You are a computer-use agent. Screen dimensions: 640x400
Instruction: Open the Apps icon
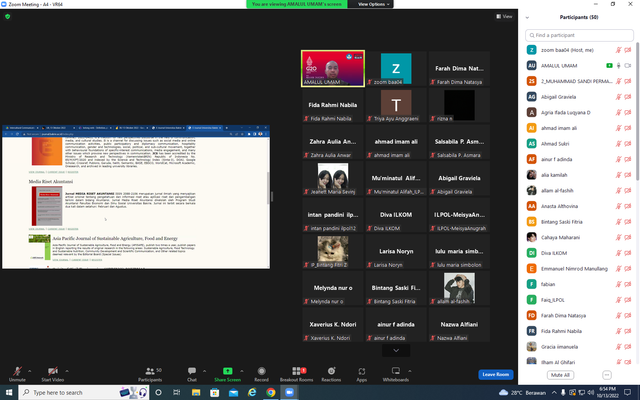click(362, 371)
